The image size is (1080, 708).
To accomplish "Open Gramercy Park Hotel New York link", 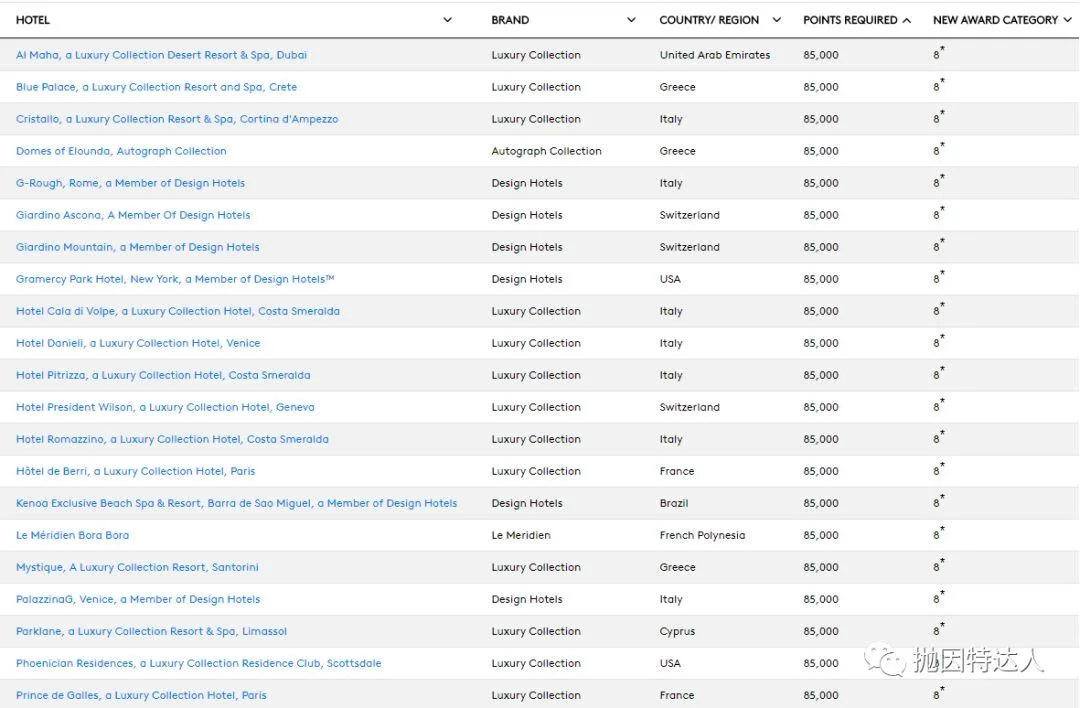I will pos(175,279).
